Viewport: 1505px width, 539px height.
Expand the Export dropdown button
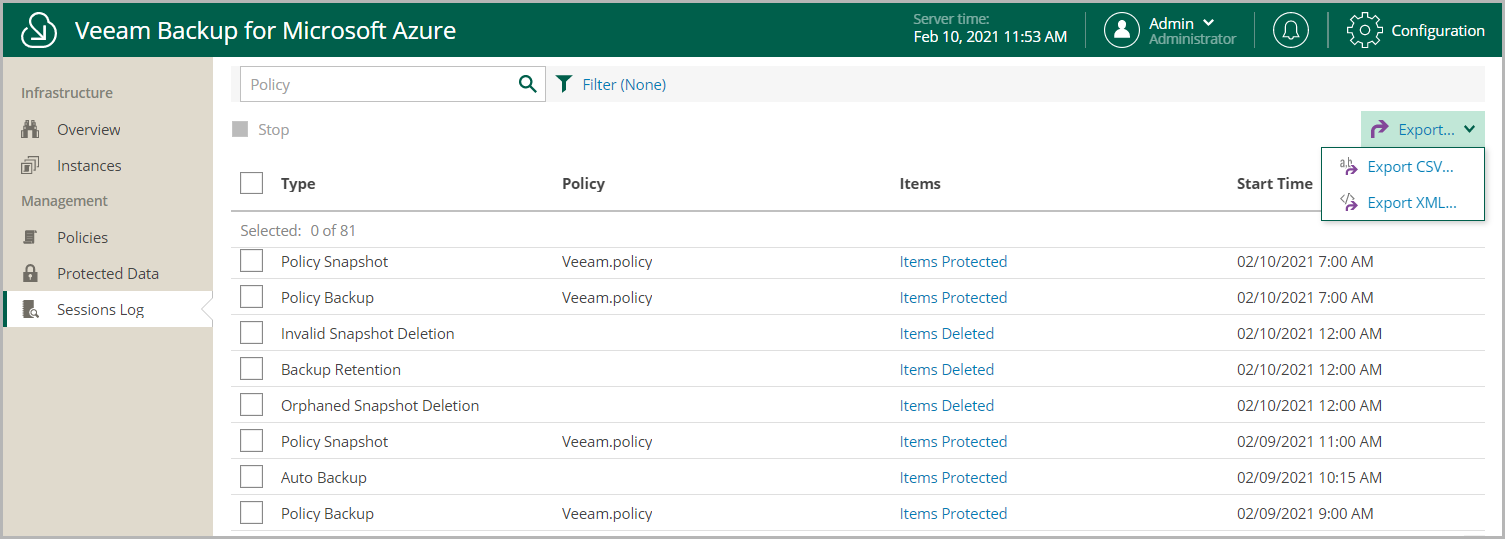click(1422, 129)
